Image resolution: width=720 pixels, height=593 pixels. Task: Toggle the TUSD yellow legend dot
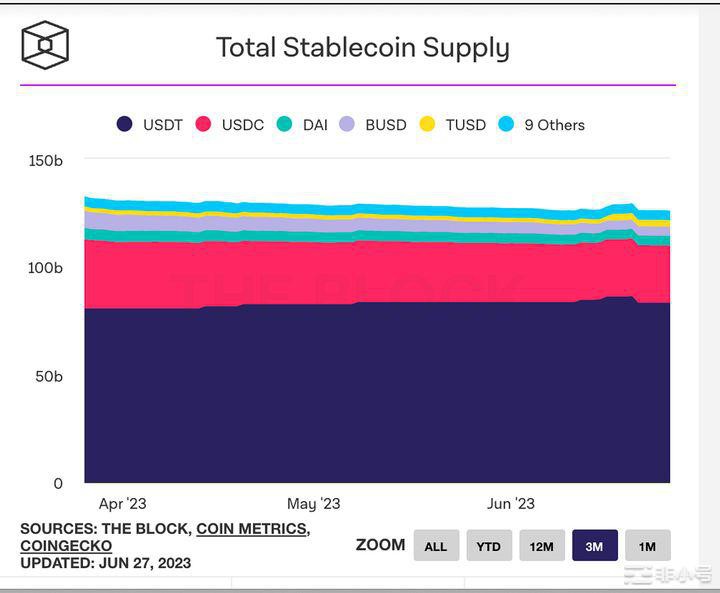click(x=427, y=125)
